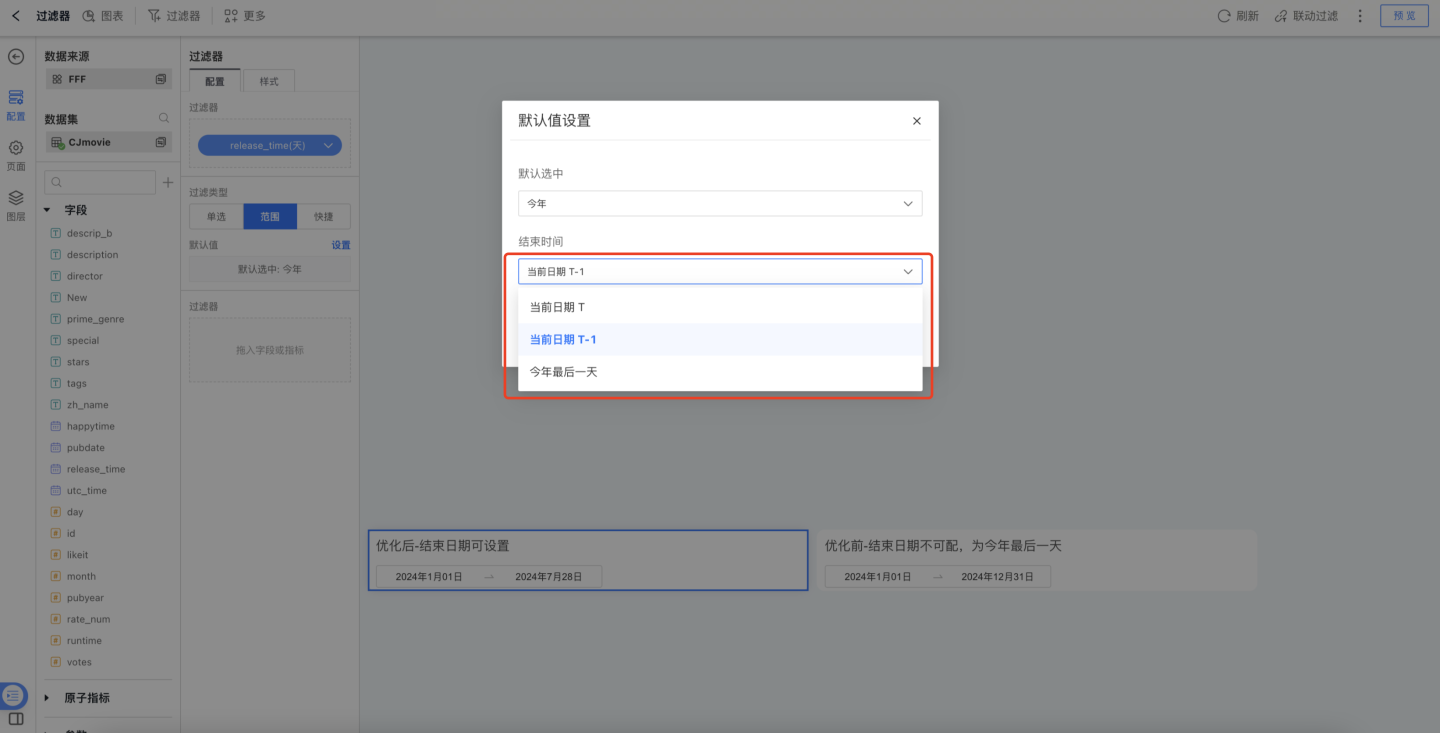Select the stars field

78,362
